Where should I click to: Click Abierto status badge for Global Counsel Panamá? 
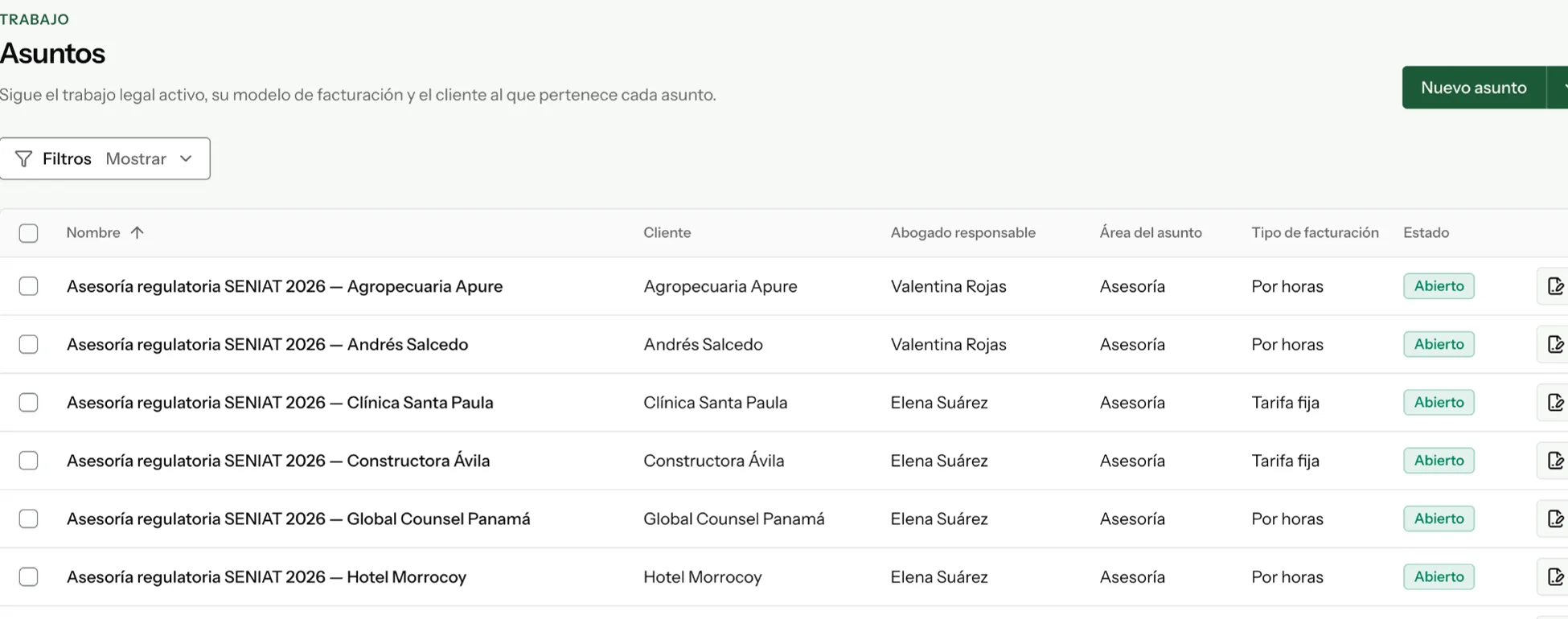[x=1439, y=519]
